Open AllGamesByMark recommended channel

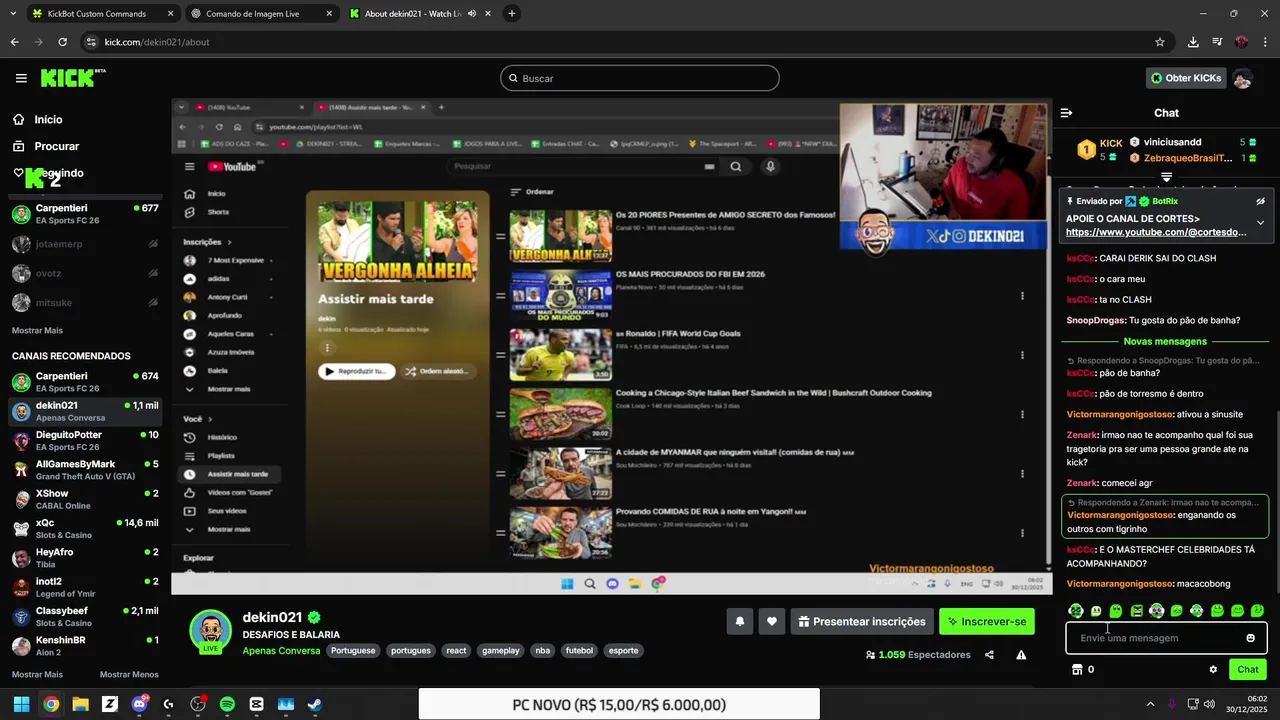pyautogui.click(x=85, y=469)
